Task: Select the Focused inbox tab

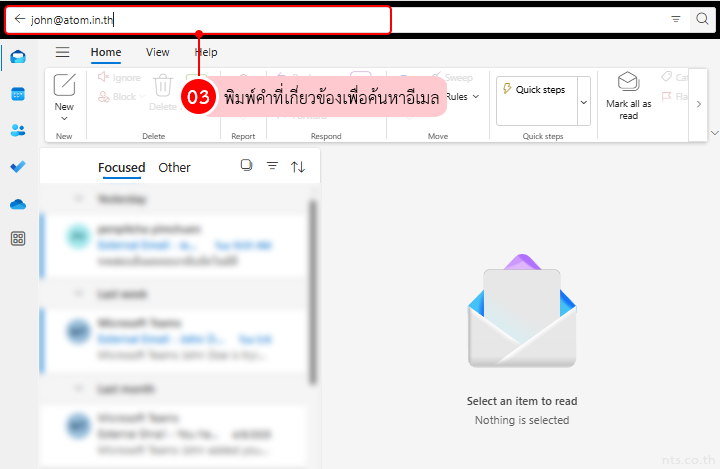Action: (x=121, y=168)
